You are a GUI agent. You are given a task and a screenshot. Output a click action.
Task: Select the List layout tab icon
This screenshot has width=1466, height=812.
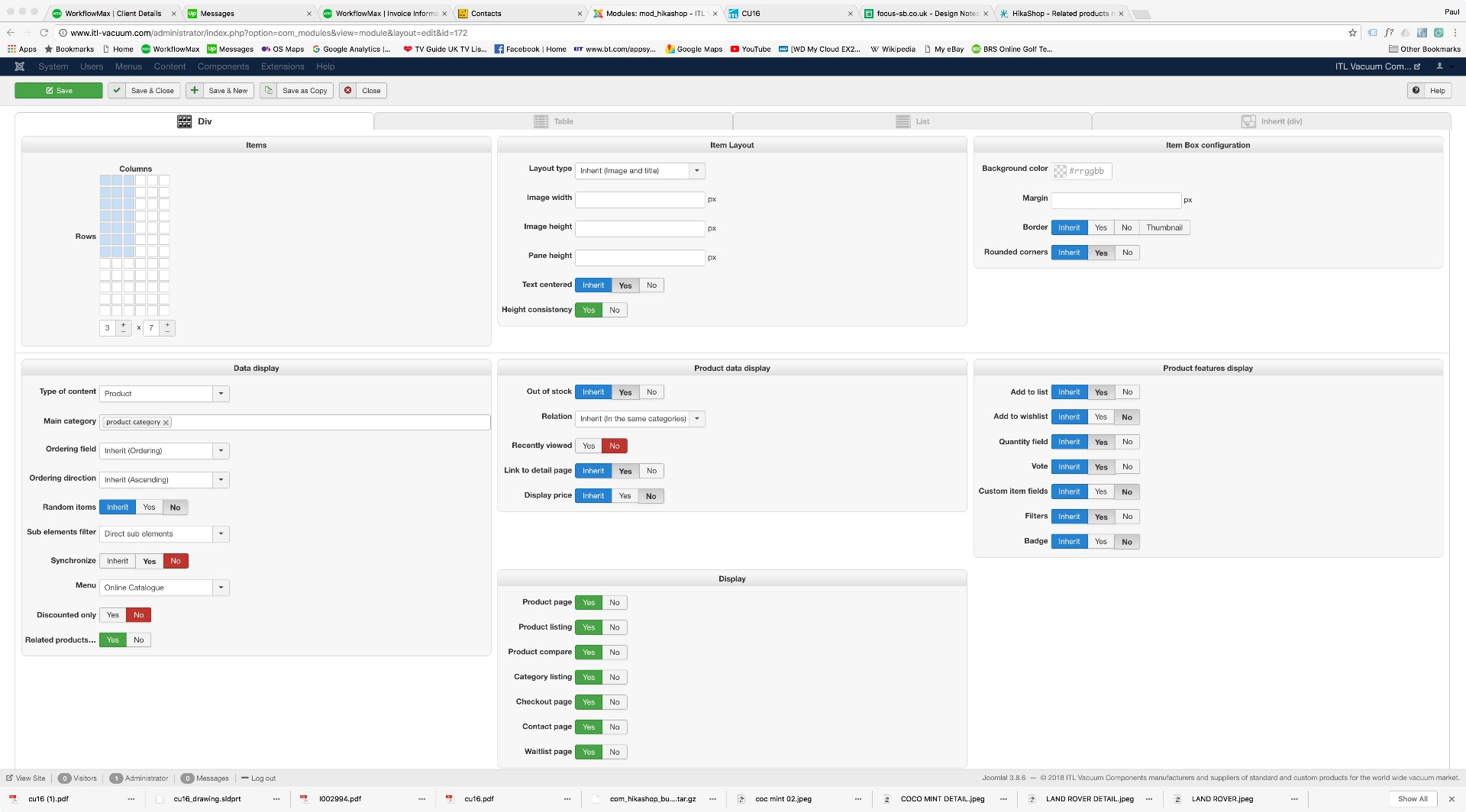tap(903, 121)
